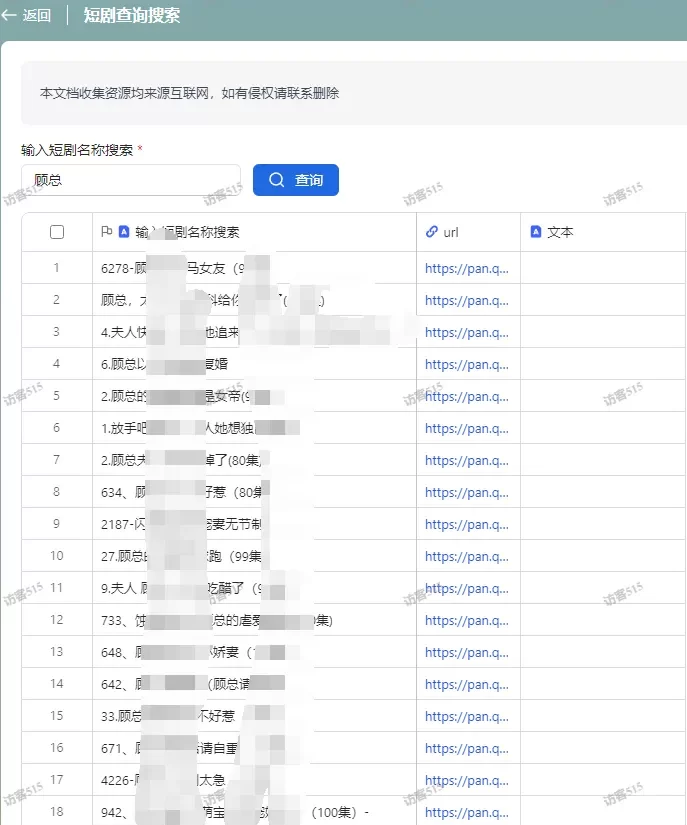Select the title cell starting 6.顾总以
Image resolution: width=687 pixels, height=825 pixels.
pyautogui.click(x=254, y=364)
